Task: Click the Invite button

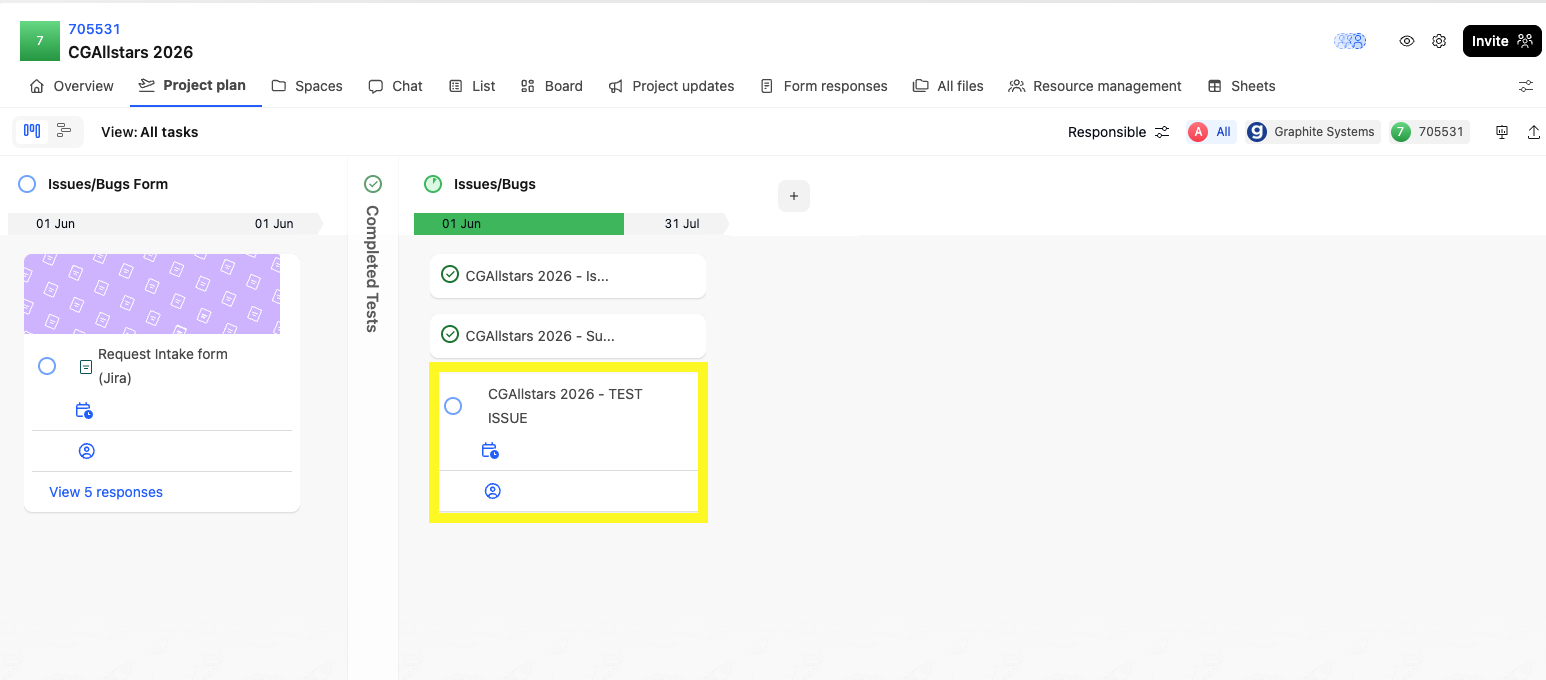Action: [1502, 41]
